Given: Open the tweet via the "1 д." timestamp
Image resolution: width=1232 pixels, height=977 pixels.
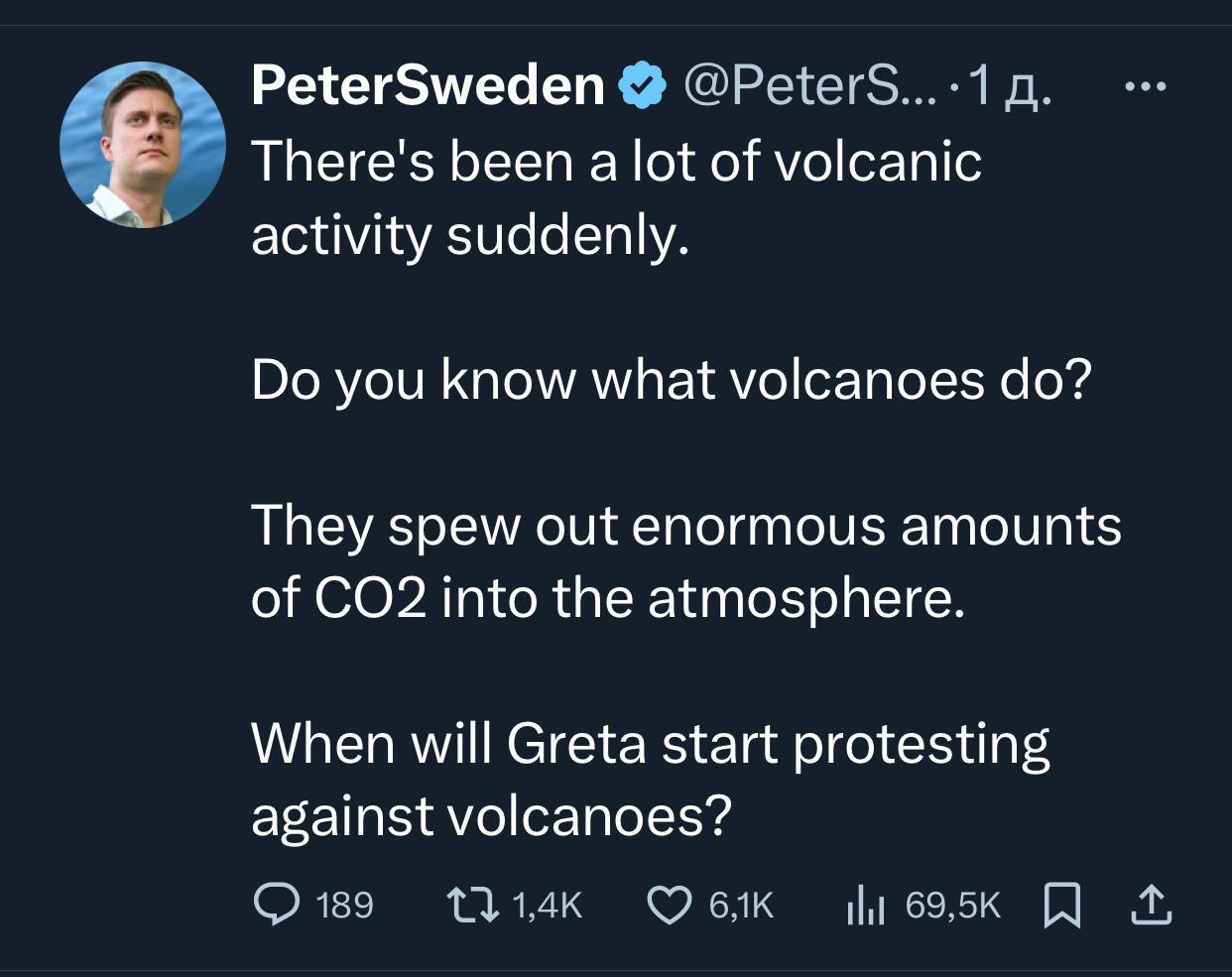Looking at the screenshot, I should [x=1011, y=87].
